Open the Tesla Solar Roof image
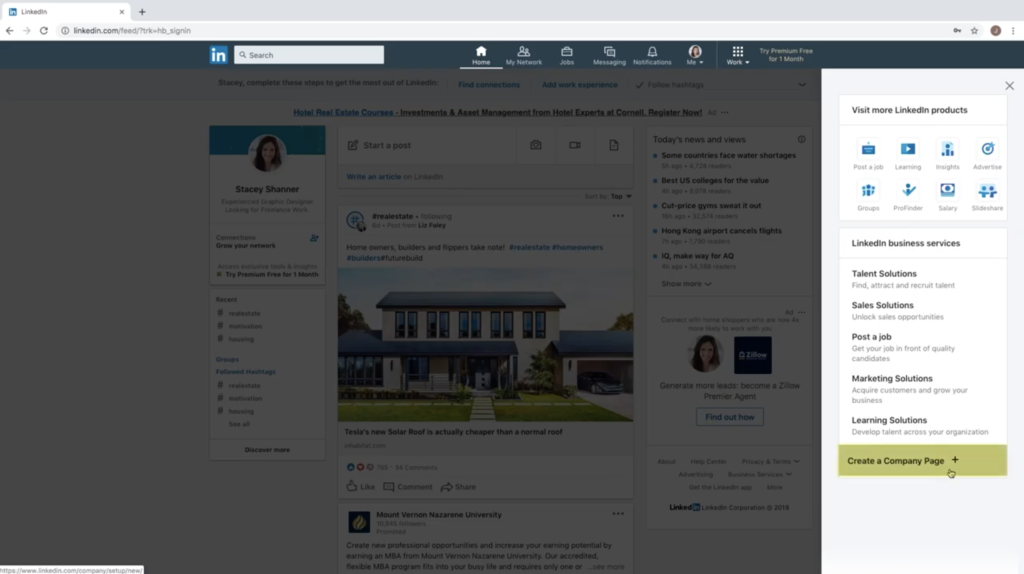 485,344
